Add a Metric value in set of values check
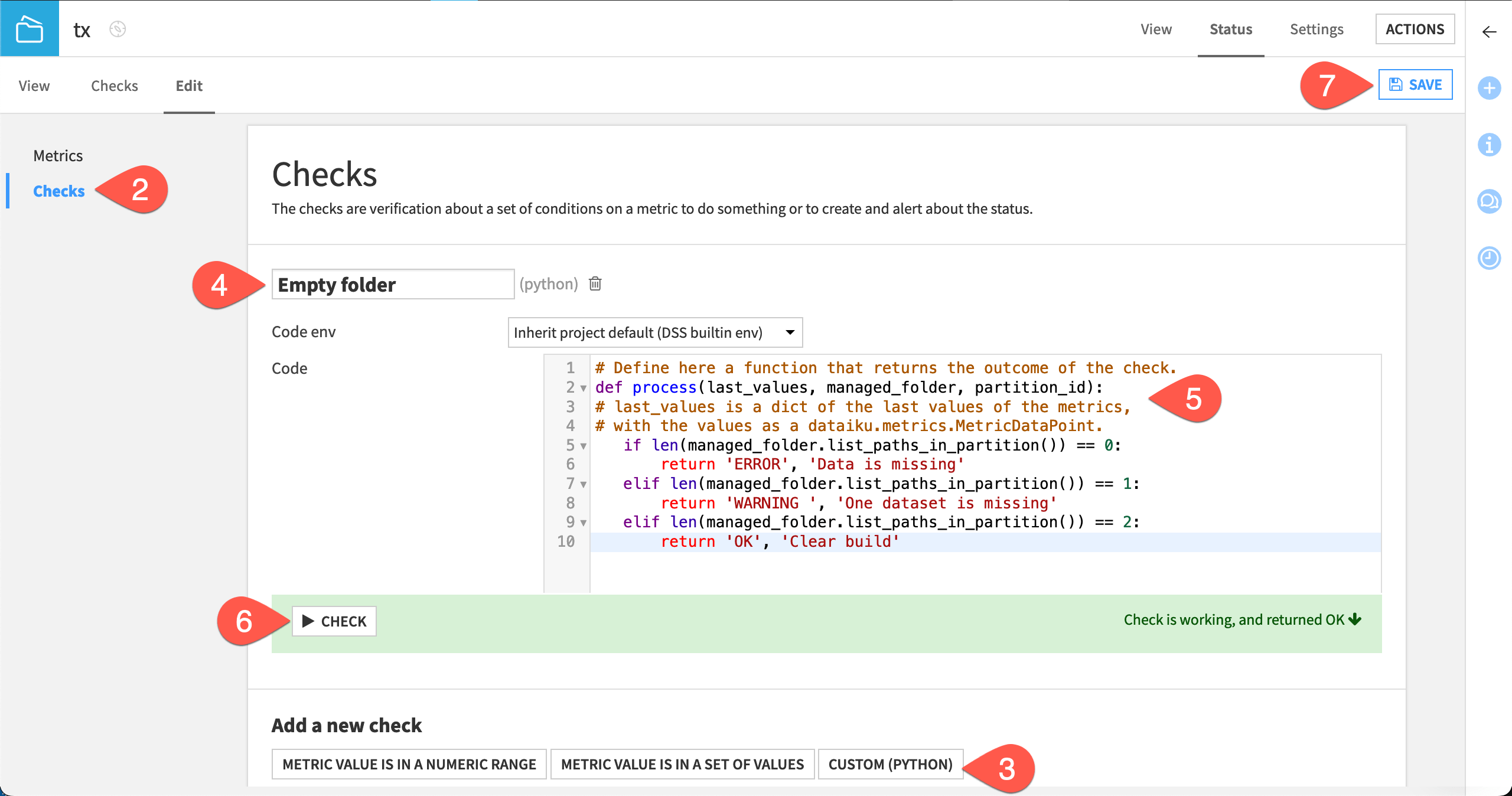 coord(683,764)
